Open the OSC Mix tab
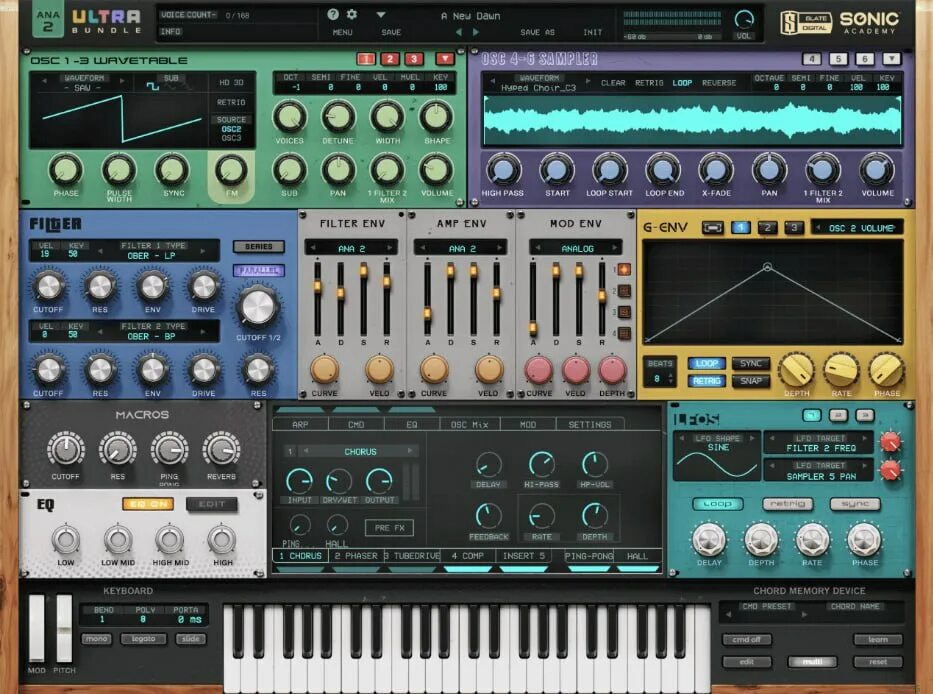 tap(469, 424)
